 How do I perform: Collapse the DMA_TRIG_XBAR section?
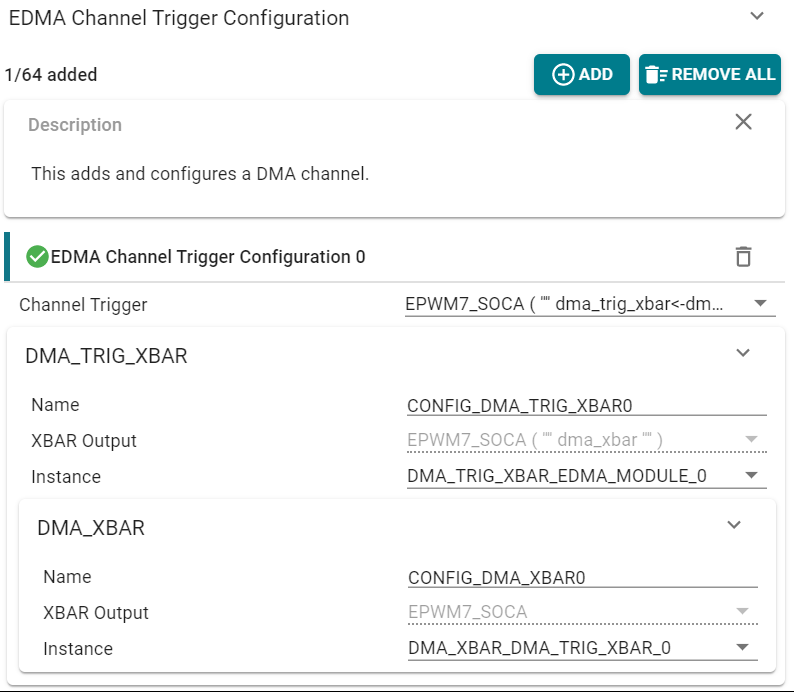[x=743, y=353]
